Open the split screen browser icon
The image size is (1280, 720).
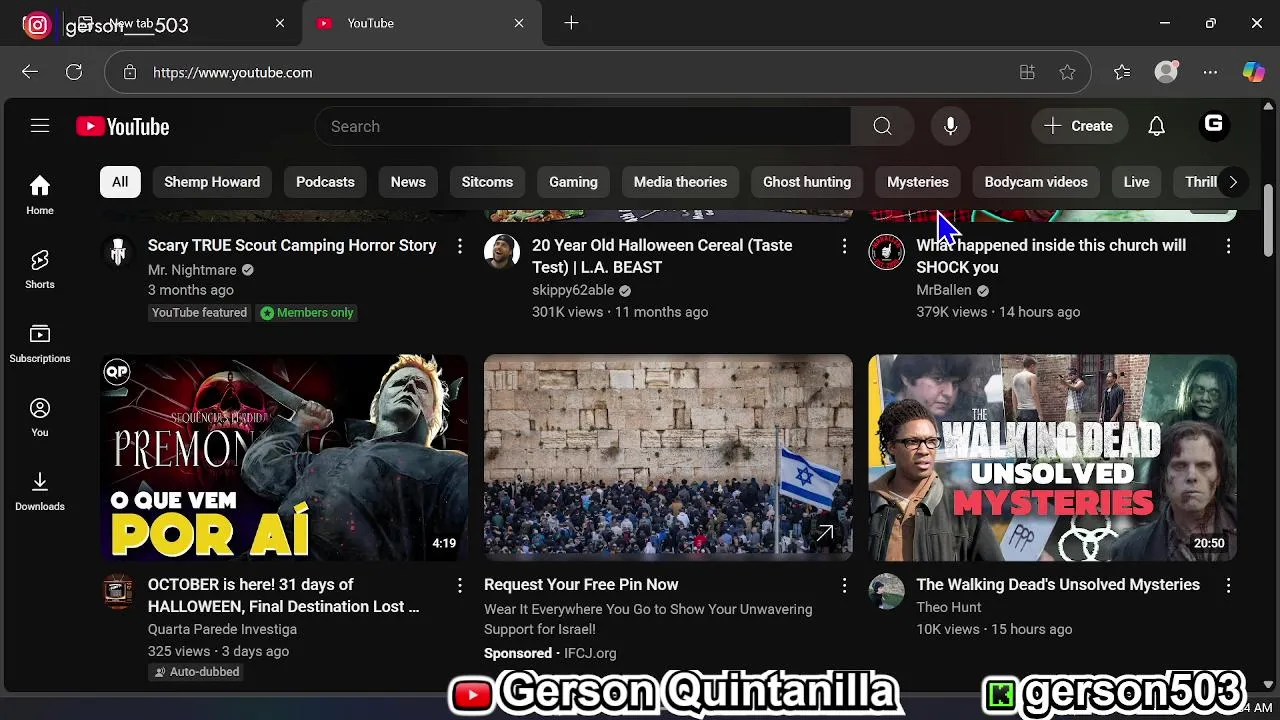[x=1027, y=72]
